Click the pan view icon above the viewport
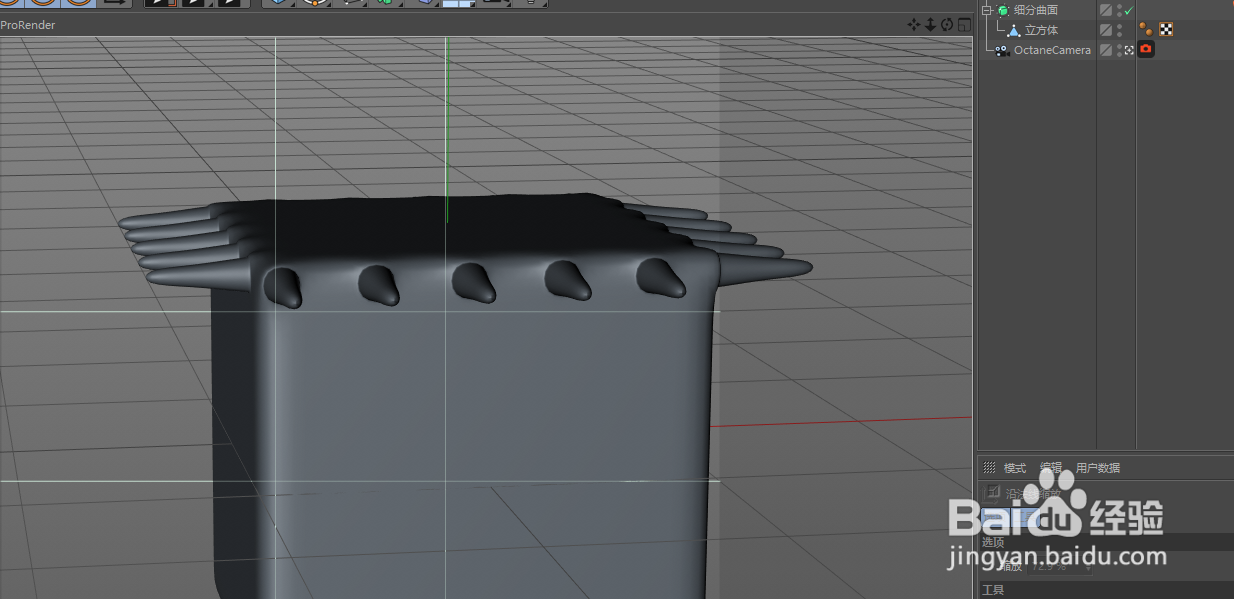 click(x=914, y=24)
